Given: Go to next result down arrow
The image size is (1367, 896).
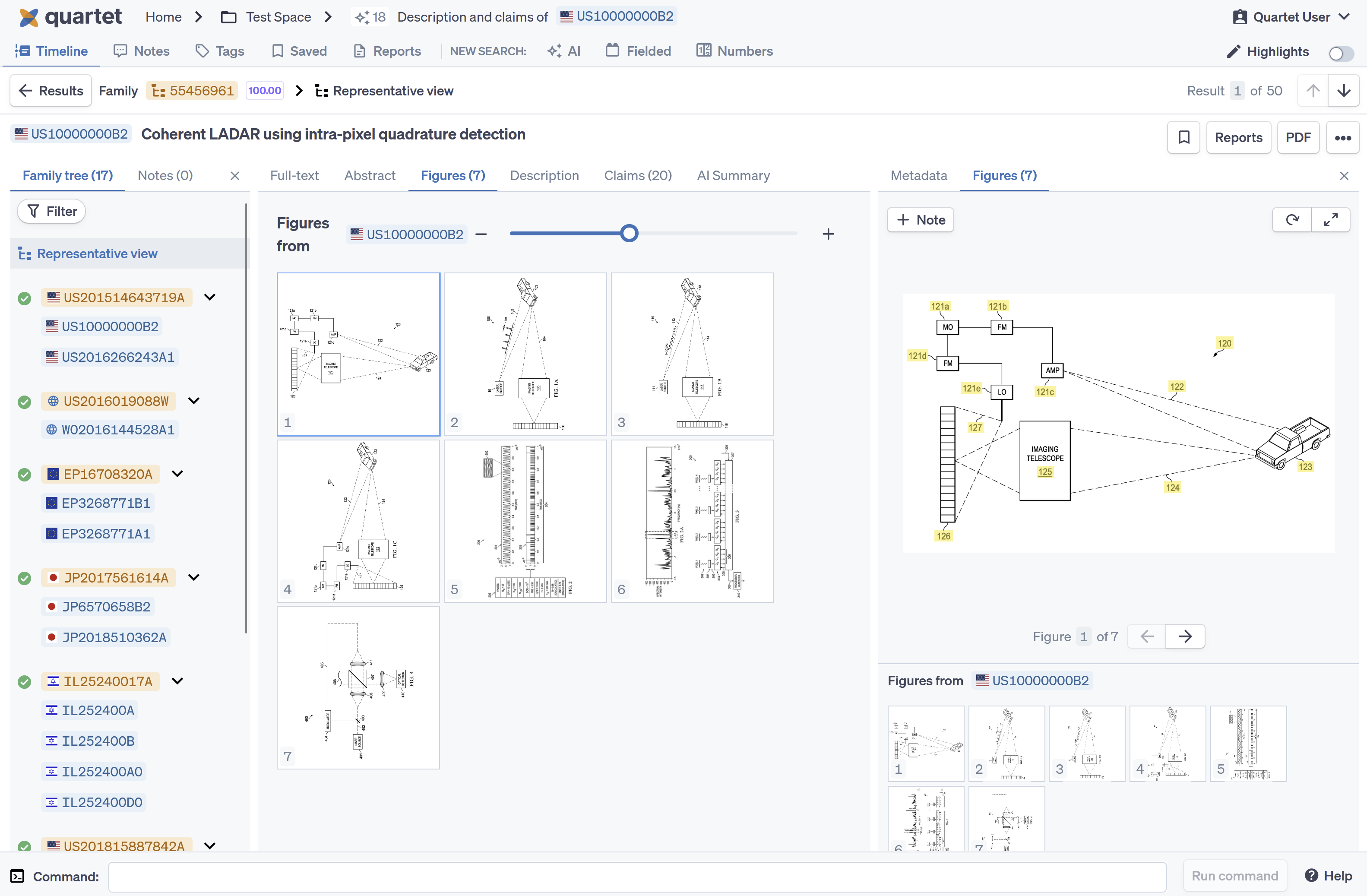Looking at the screenshot, I should tap(1343, 91).
